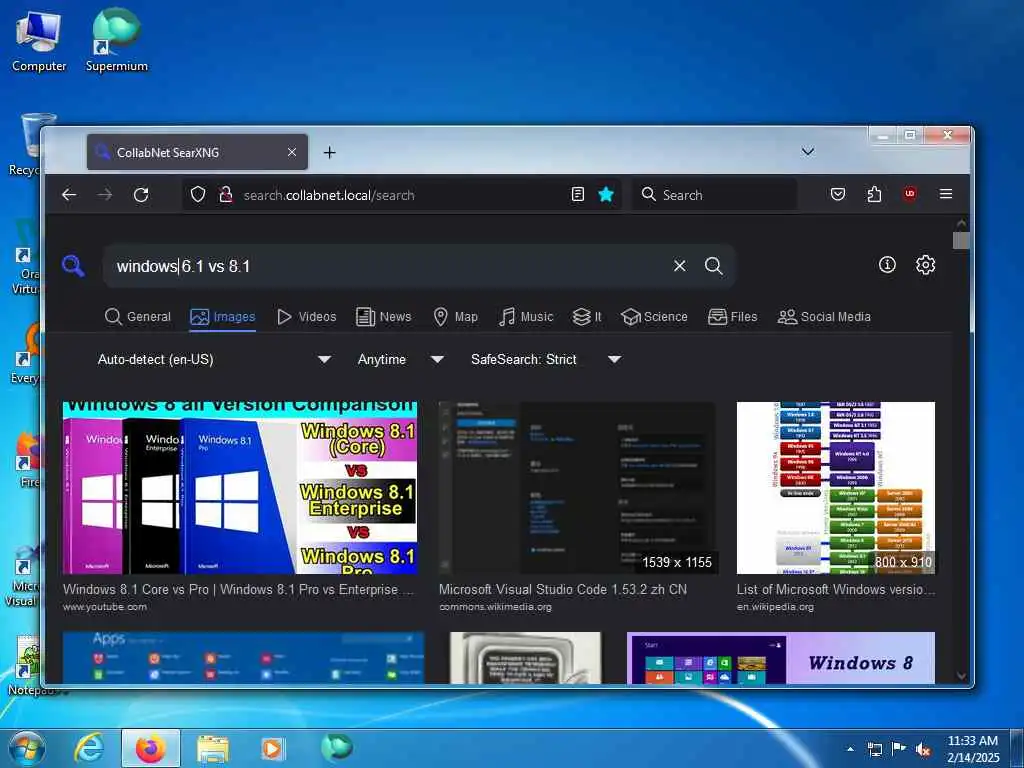Switch to the IT category tab
This screenshot has height=768, width=1024.
(587, 317)
